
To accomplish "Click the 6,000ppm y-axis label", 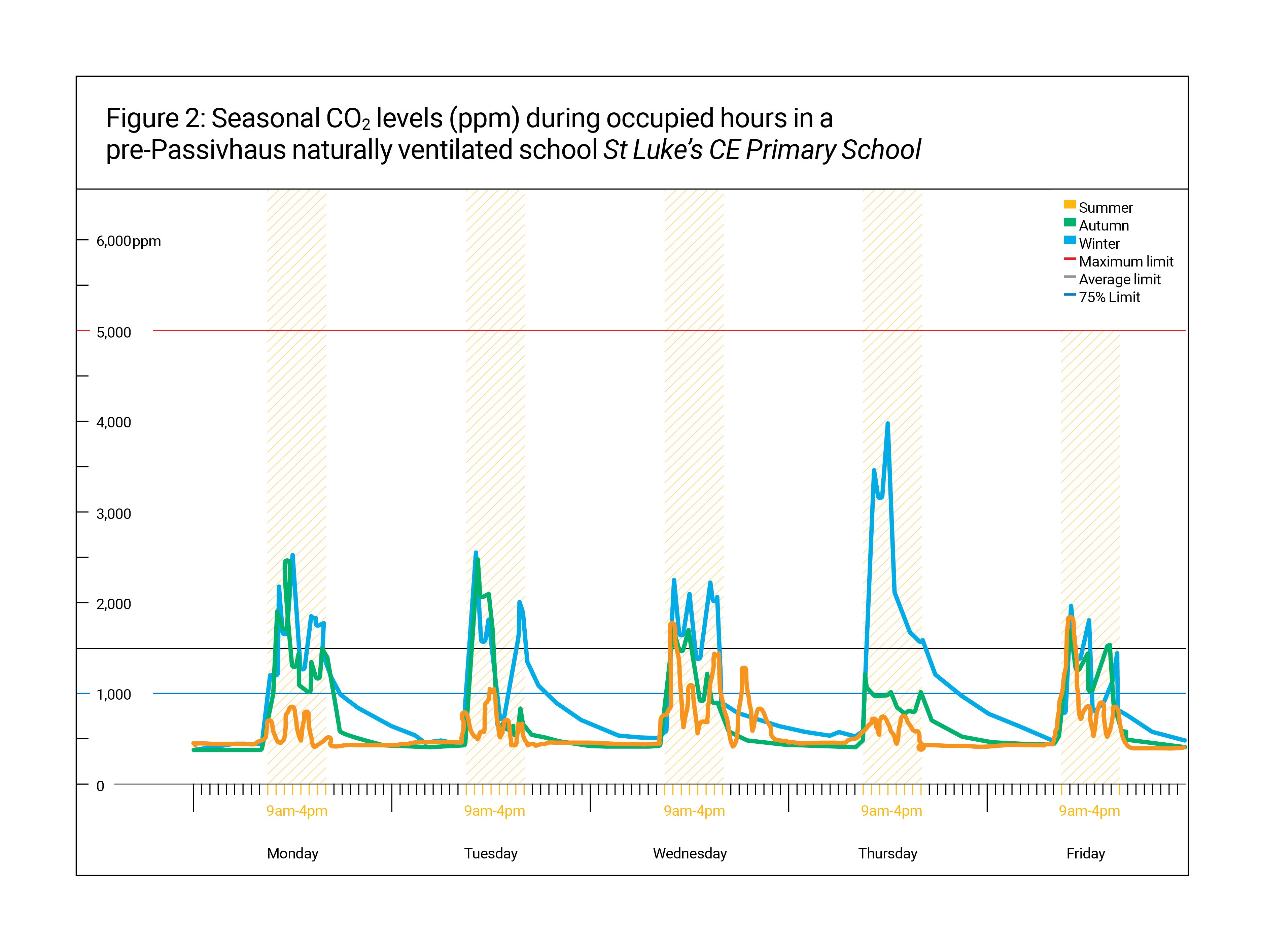I will pyautogui.click(x=128, y=241).
